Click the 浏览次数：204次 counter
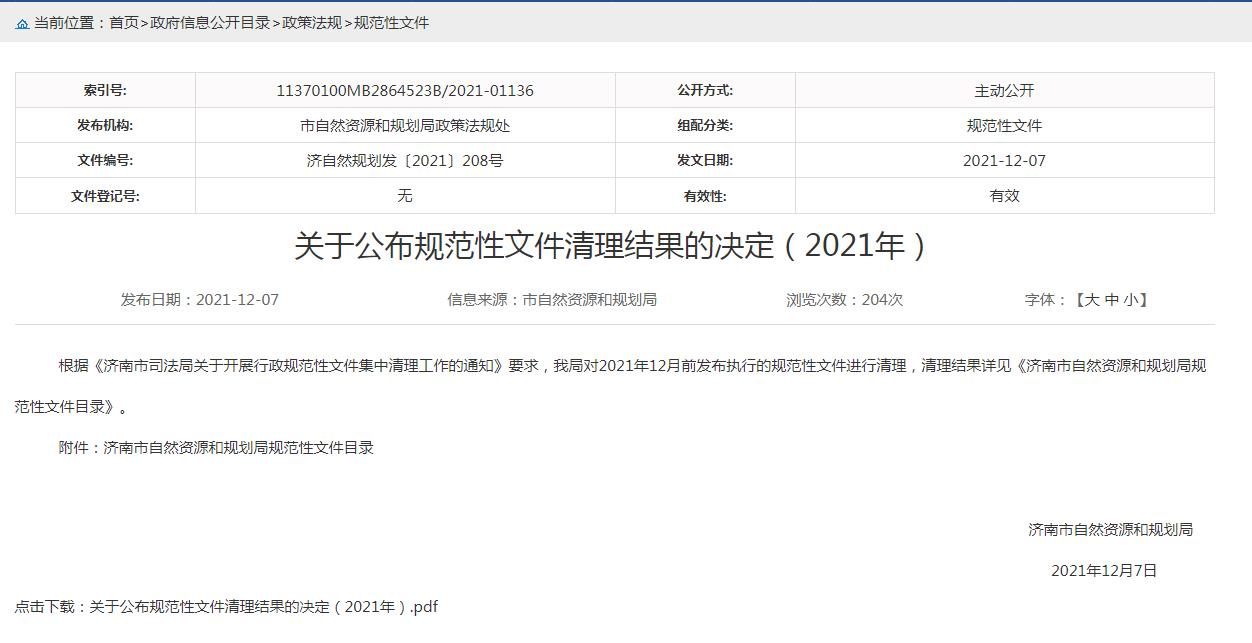 tap(845, 299)
